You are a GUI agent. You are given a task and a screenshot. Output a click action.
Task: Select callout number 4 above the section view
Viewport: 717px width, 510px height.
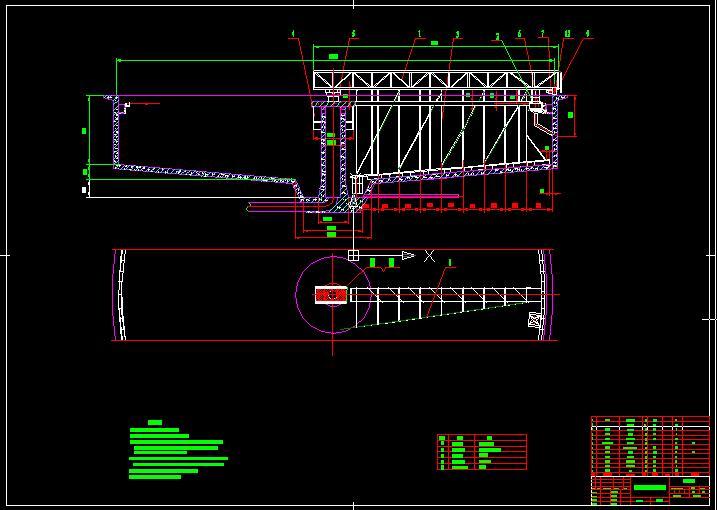(293, 33)
